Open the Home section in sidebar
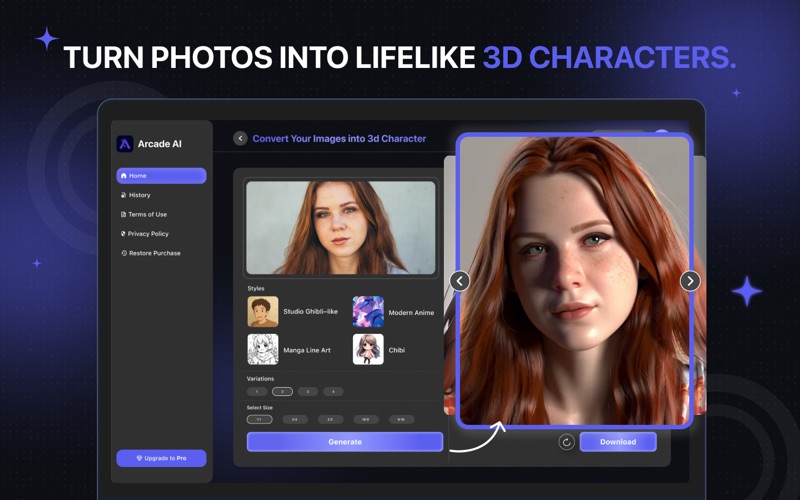The image size is (800, 500). pos(161,176)
